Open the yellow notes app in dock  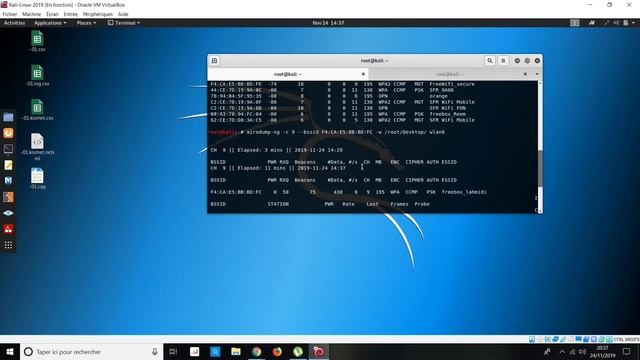pos(8,165)
